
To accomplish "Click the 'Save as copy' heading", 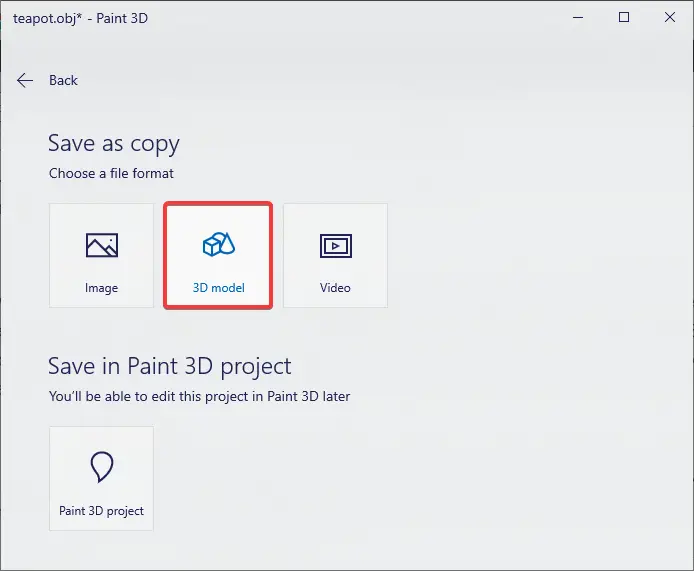I will coord(114,144).
